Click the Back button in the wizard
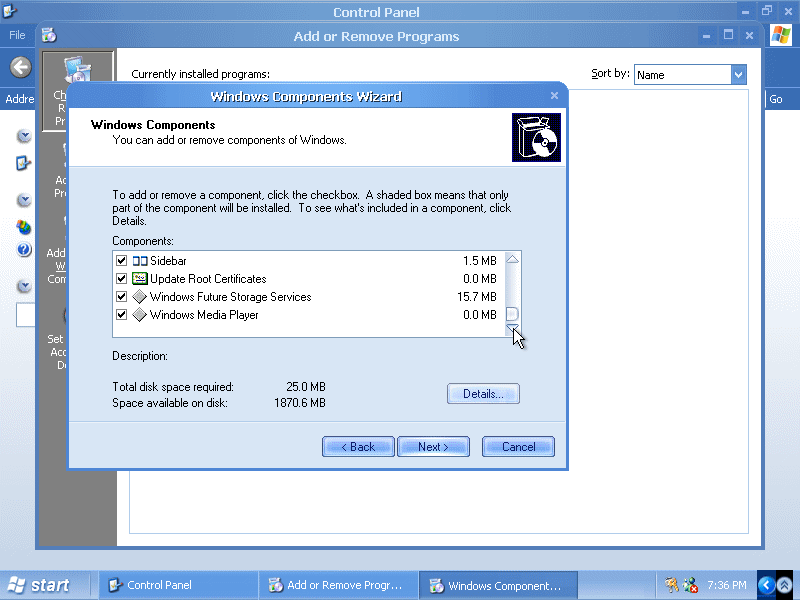Screen dimensions: 800x600 click(358, 447)
